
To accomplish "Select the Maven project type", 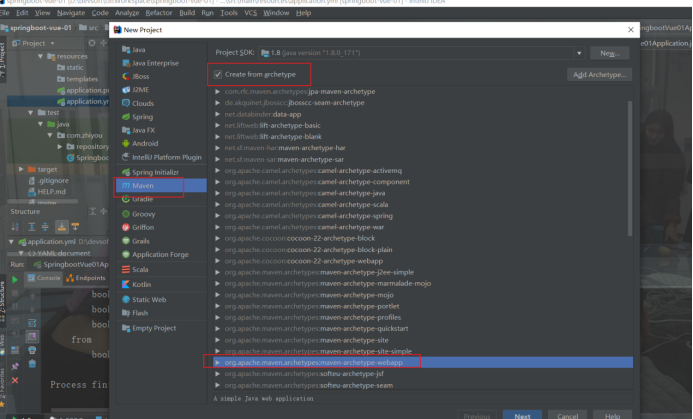I will 161,186.
